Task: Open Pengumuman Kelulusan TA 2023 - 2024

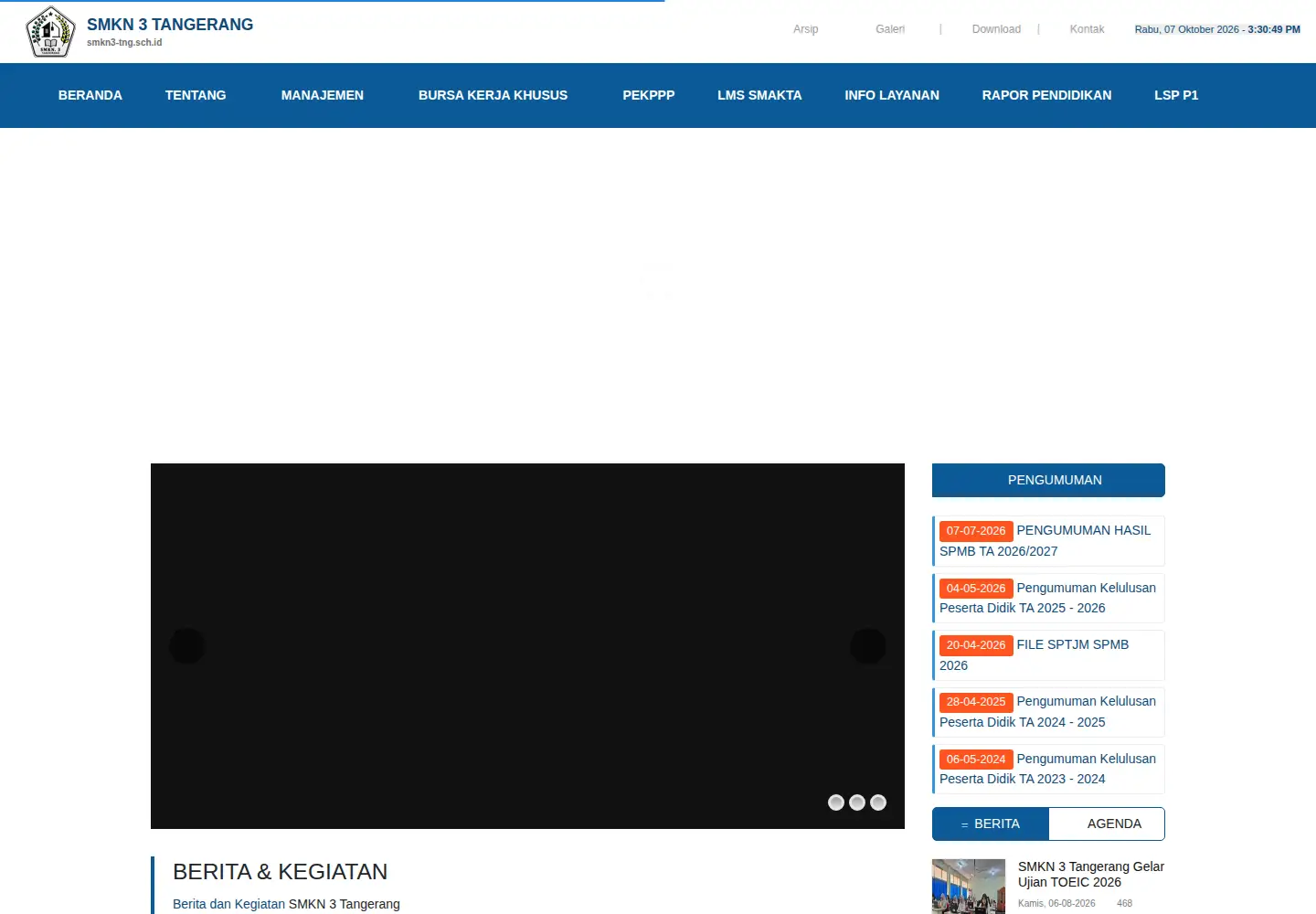Action: (1048, 769)
